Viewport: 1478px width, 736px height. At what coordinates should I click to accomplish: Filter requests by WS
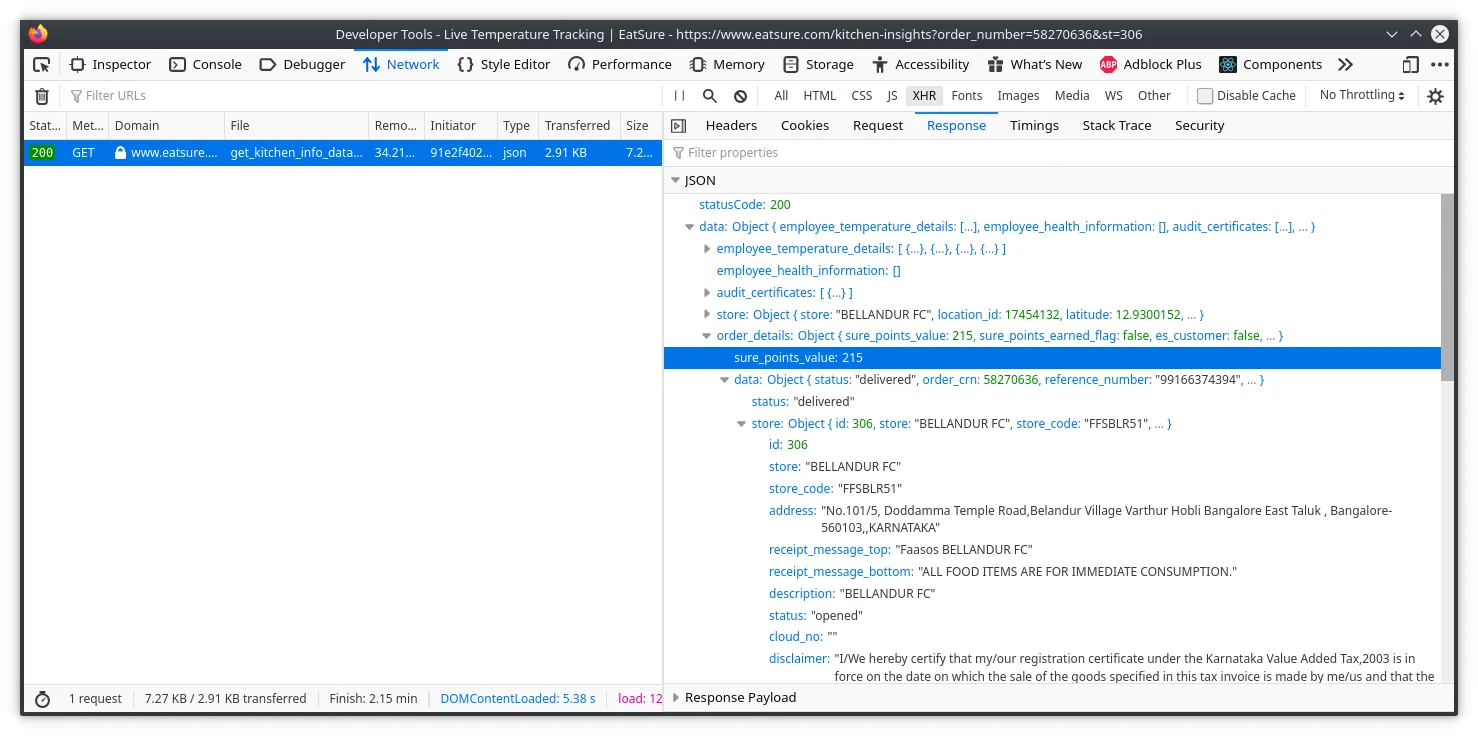point(1114,96)
